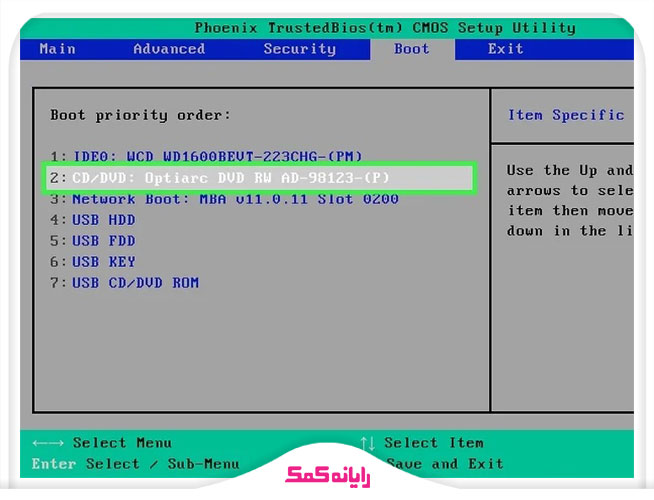Click Enter Select / Sub-Menu hint
This screenshot has width=654, height=500.
(136, 464)
